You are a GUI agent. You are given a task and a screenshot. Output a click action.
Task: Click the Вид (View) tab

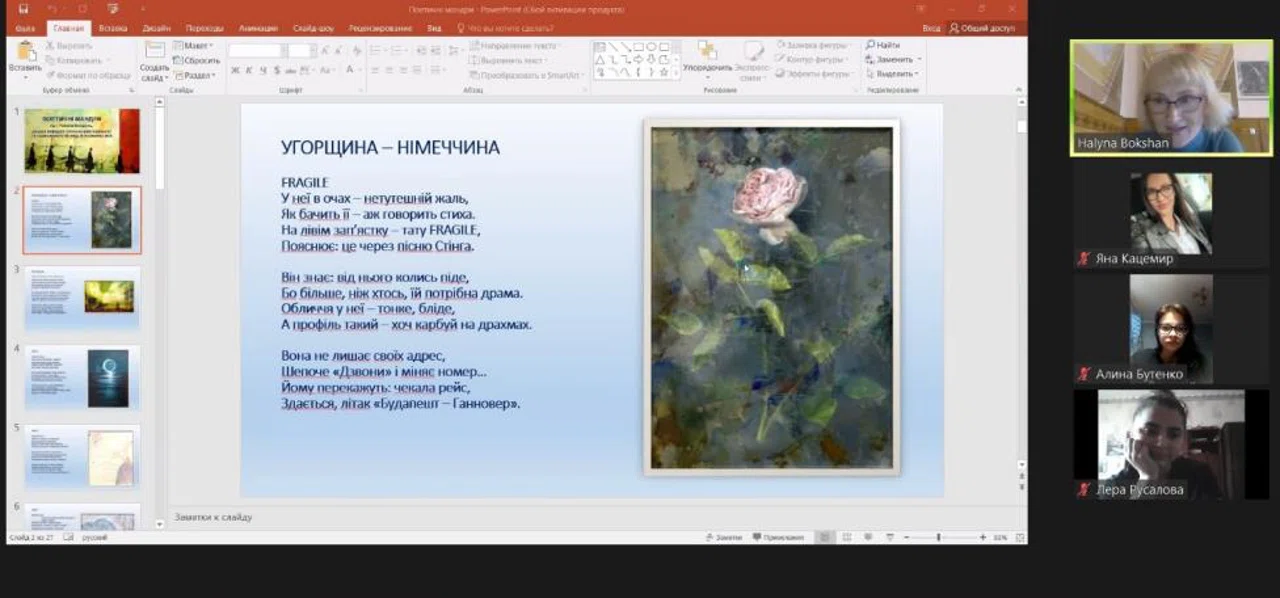434,28
